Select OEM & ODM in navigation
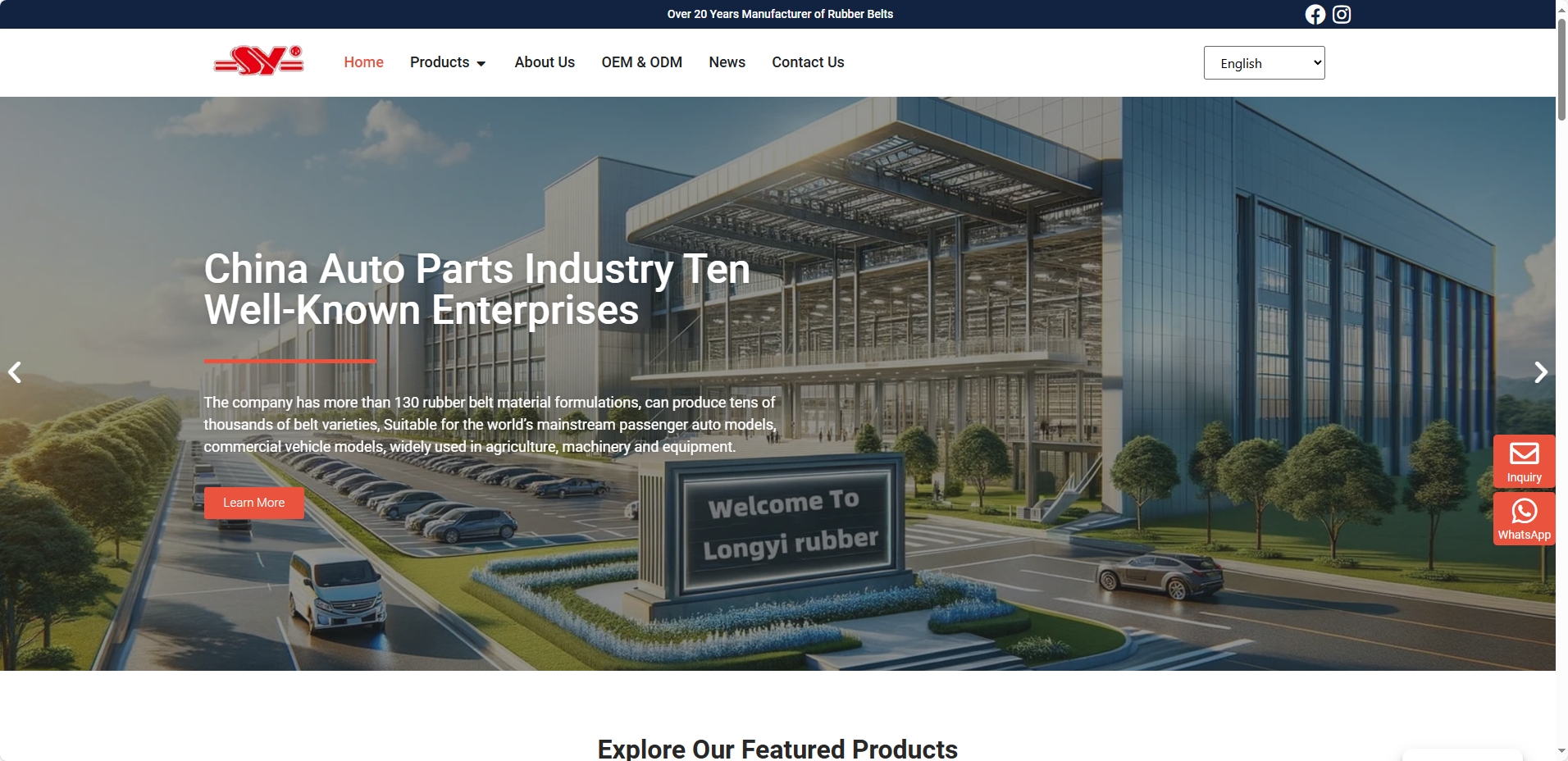The width and height of the screenshot is (1568, 761). click(x=641, y=62)
